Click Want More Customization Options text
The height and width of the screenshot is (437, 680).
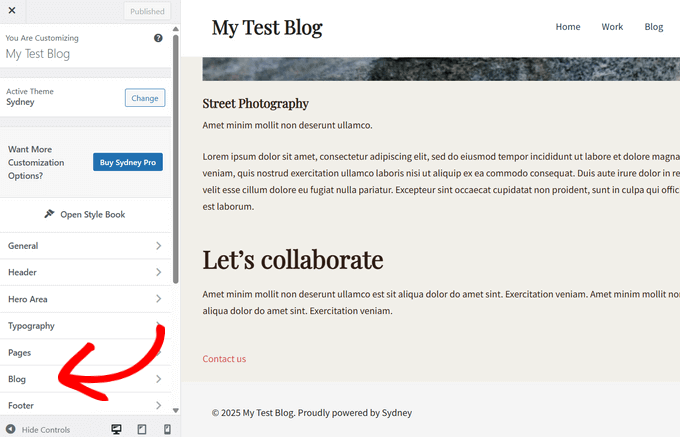tap(36, 163)
